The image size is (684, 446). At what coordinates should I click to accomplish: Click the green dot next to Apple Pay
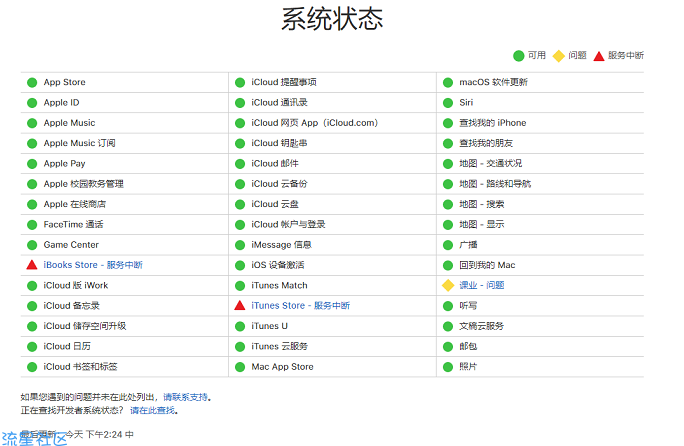(x=32, y=164)
